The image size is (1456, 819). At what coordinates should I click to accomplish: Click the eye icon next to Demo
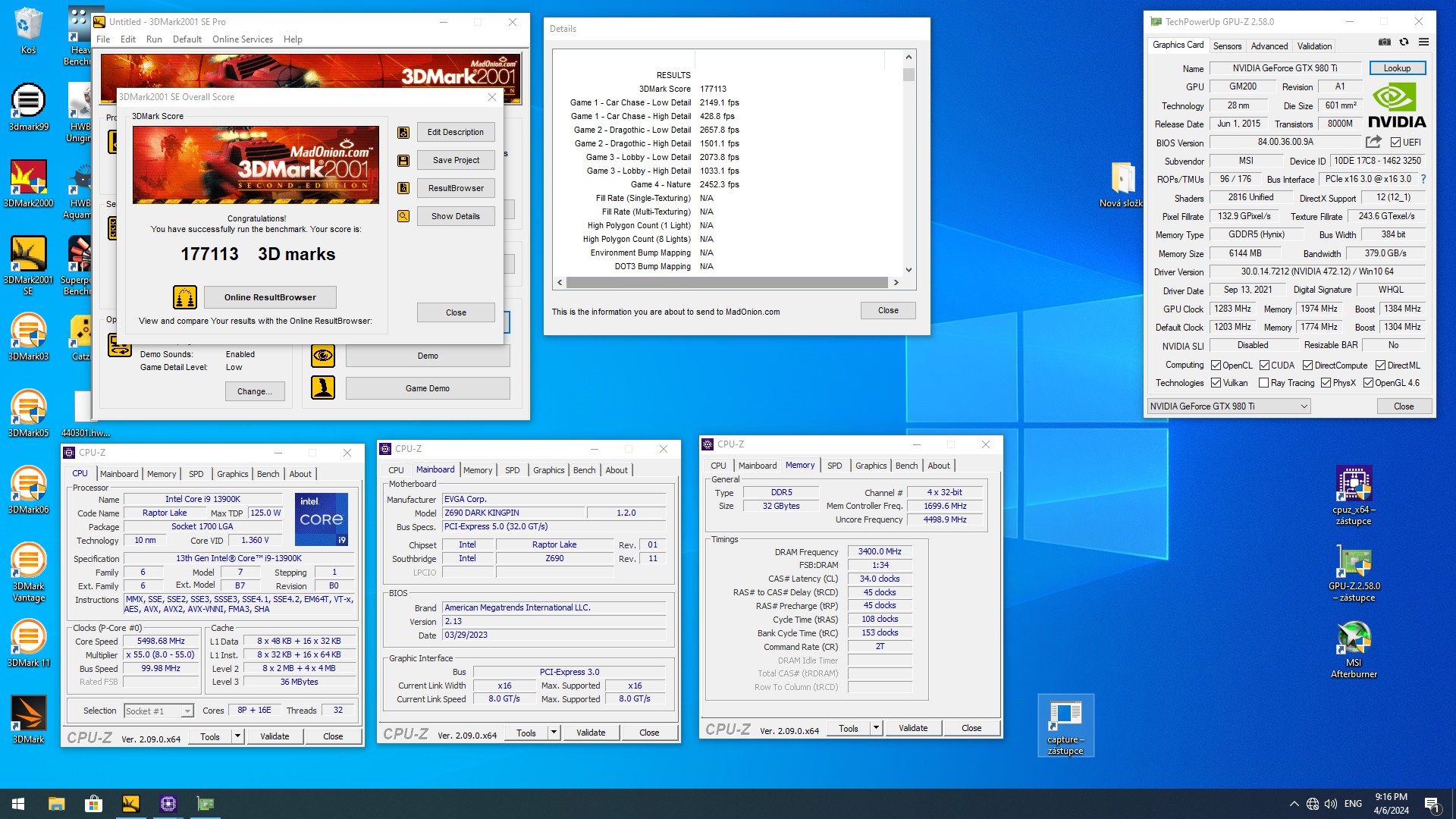(x=323, y=356)
